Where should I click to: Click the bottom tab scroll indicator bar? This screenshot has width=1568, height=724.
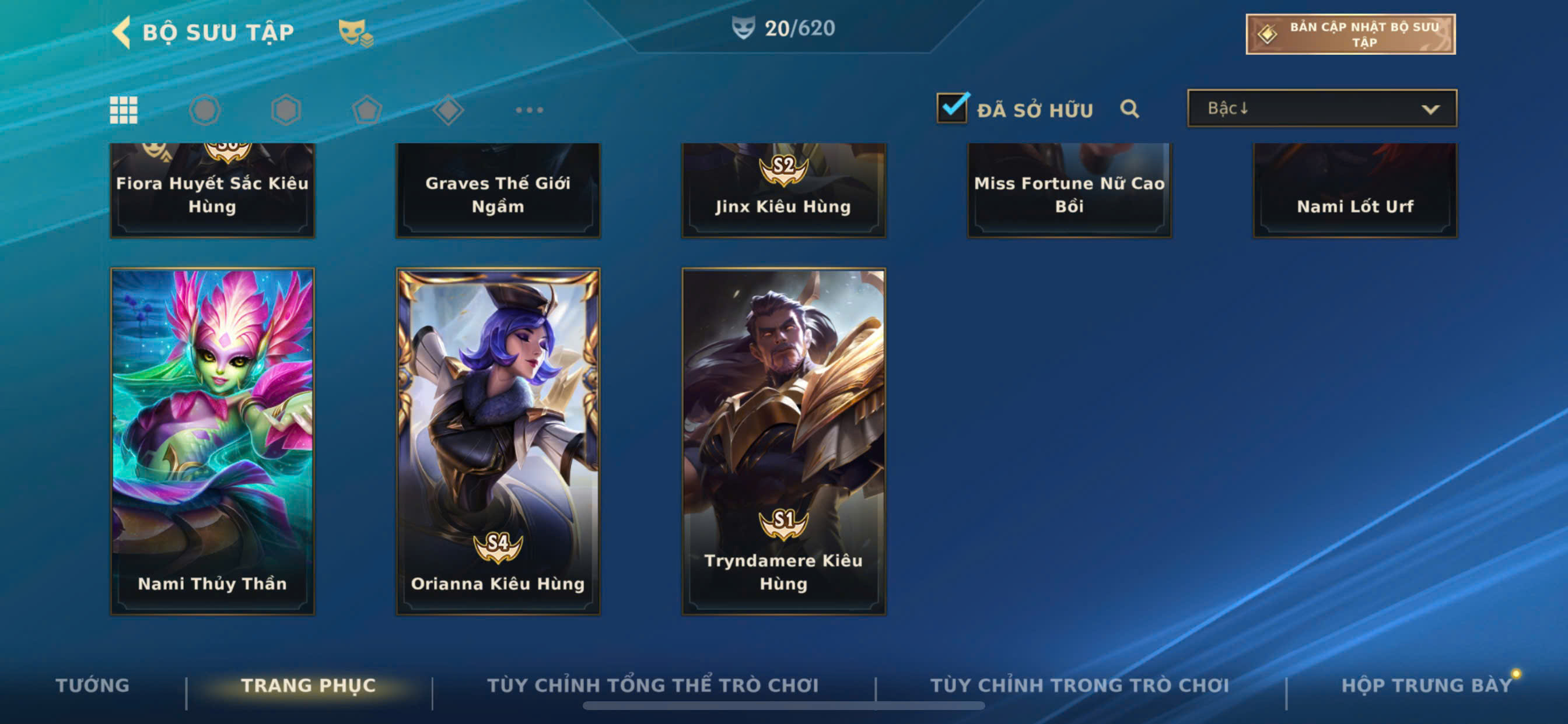(x=783, y=706)
